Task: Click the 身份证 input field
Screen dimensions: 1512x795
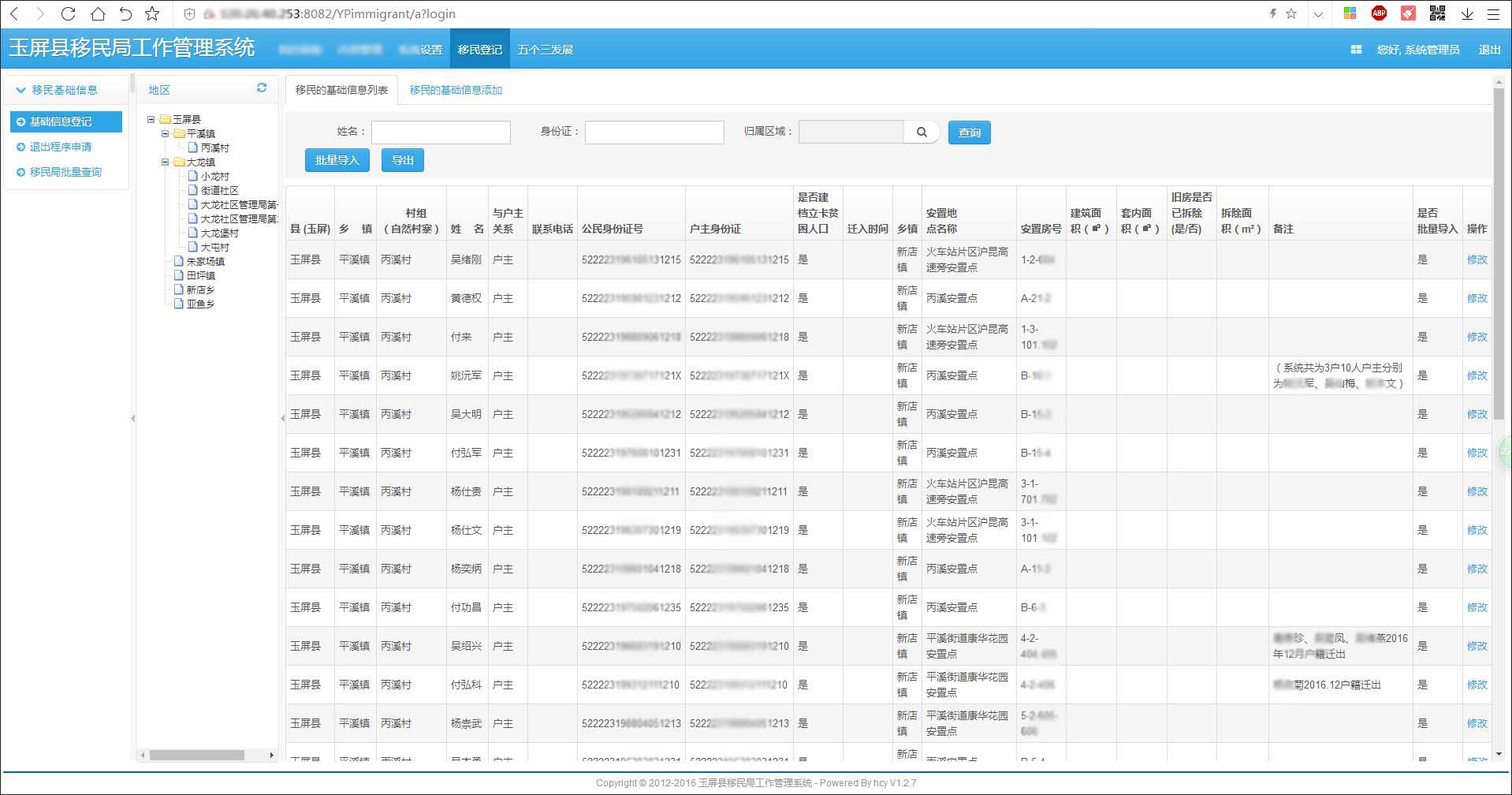Action: pos(654,132)
